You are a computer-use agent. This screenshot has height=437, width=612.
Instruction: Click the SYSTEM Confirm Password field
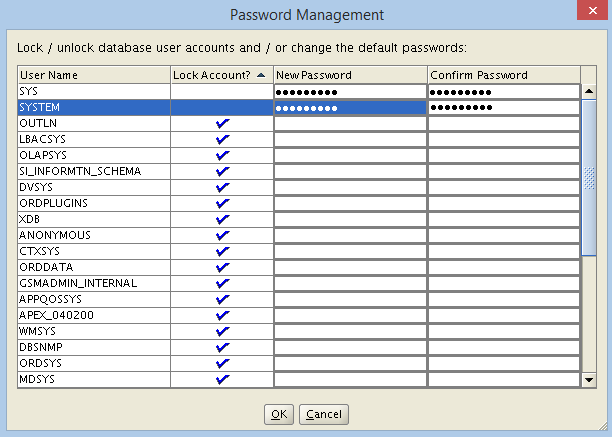tap(504, 107)
